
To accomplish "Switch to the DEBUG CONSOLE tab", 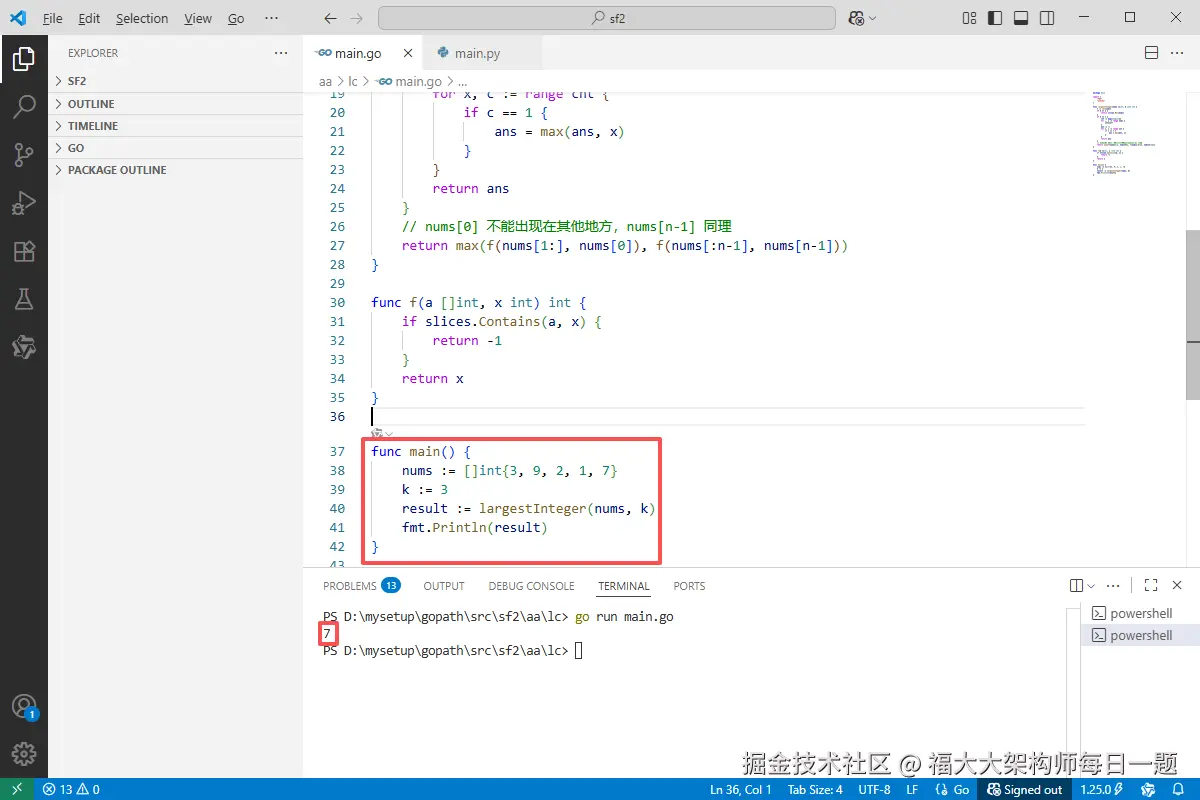I will (x=531, y=586).
